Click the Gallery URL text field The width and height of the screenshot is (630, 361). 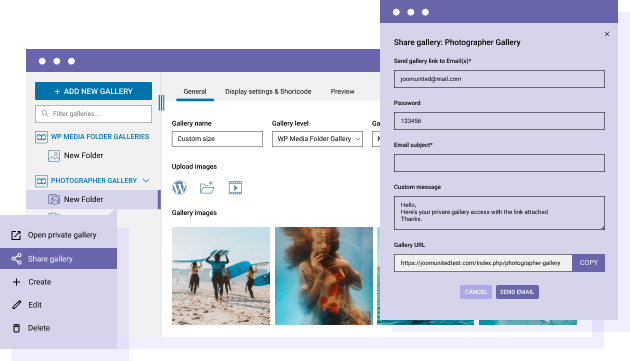coord(483,263)
